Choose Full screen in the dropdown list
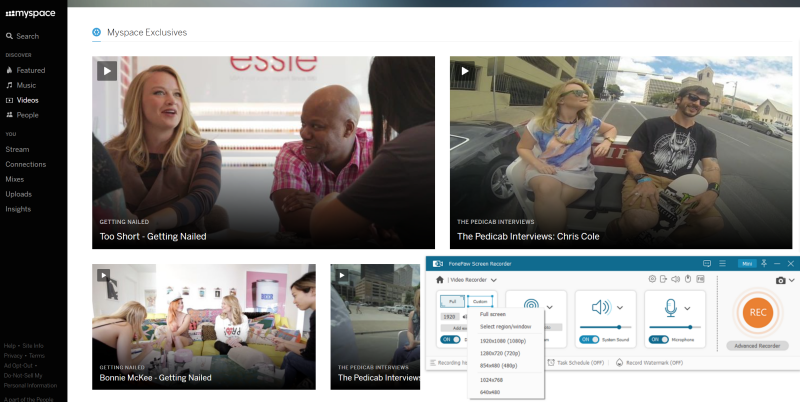The image size is (800, 402). coord(493,314)
